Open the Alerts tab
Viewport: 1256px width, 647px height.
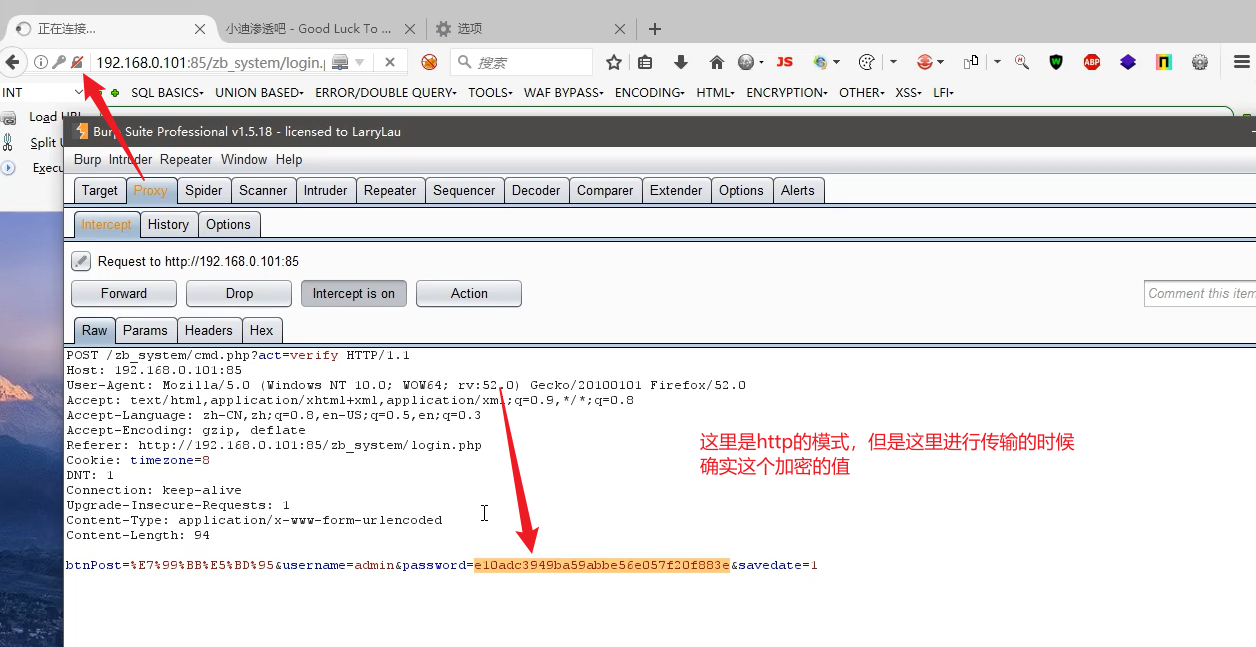[x=798, y=190]
